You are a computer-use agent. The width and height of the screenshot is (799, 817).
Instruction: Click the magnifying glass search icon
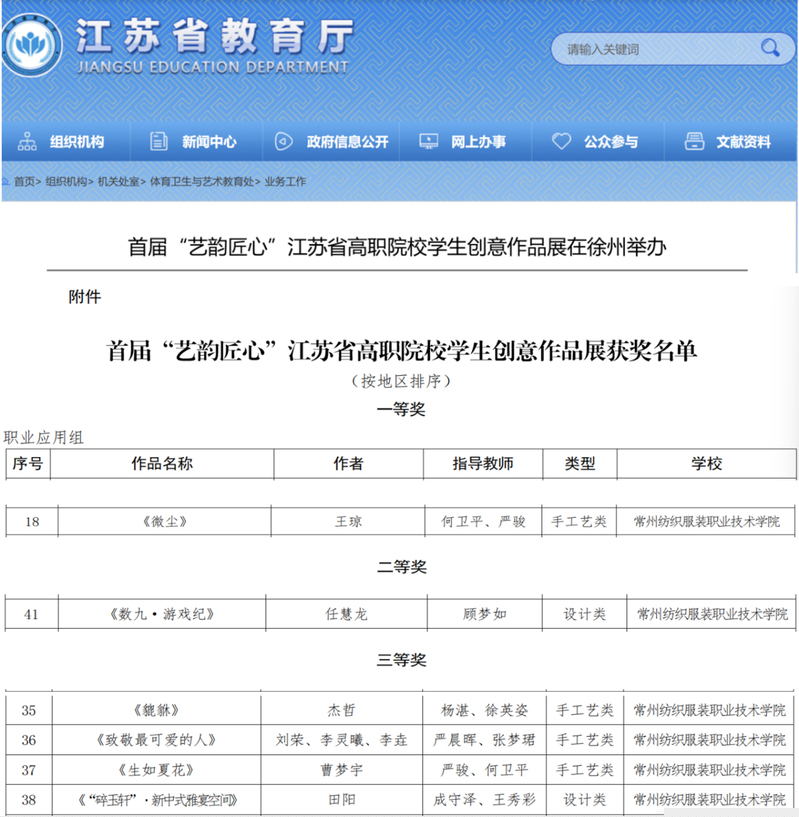point(769,47)
